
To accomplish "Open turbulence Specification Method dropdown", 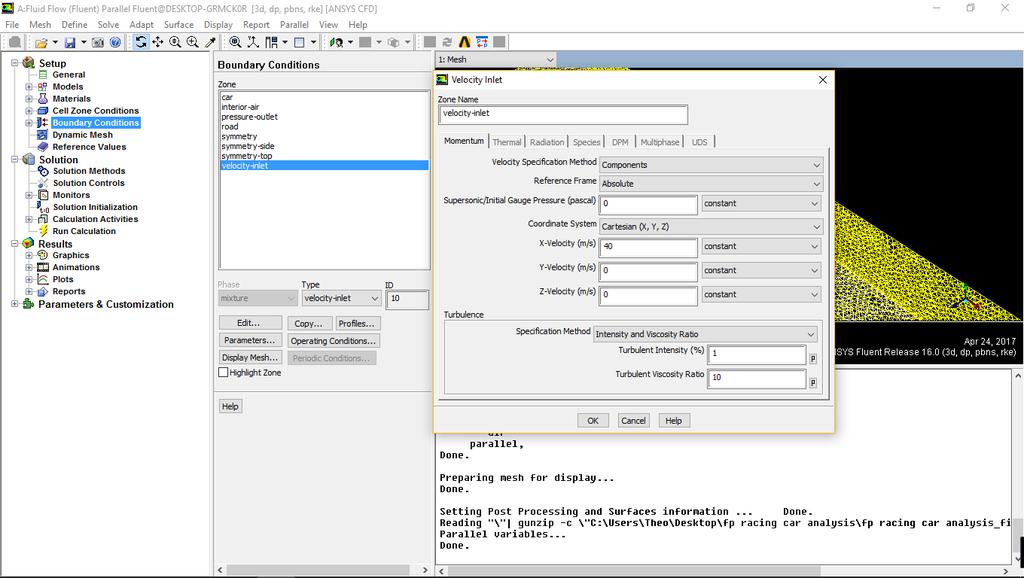I will click(x=705, y=334).
